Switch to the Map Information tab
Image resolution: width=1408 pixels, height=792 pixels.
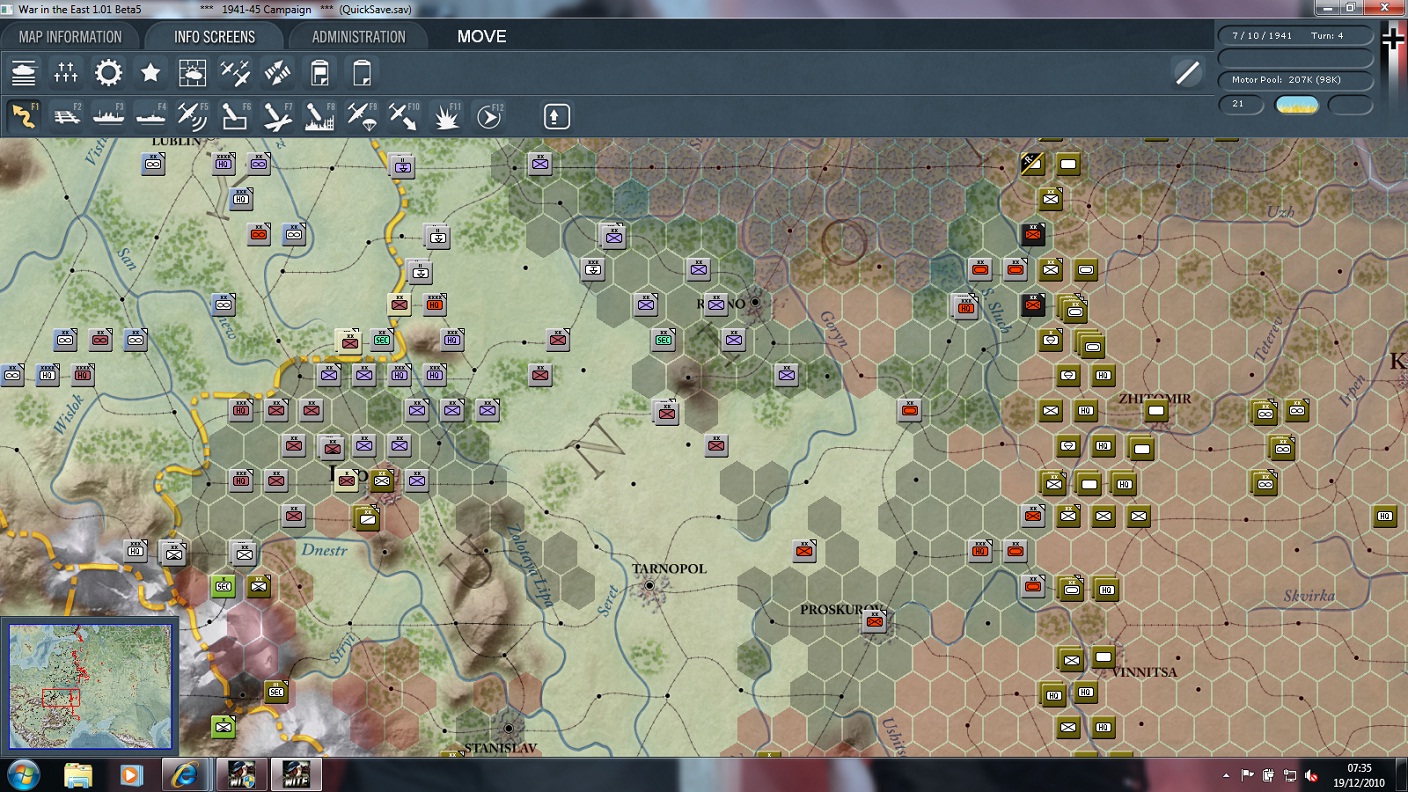(x=70, y=37)
